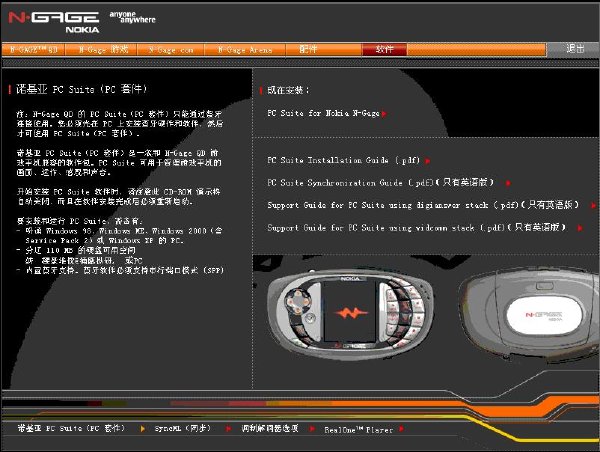This screenshot has width=600, height=452.
Task: Open SyncML (同步) bottom link
Action: tap(183, 428)
